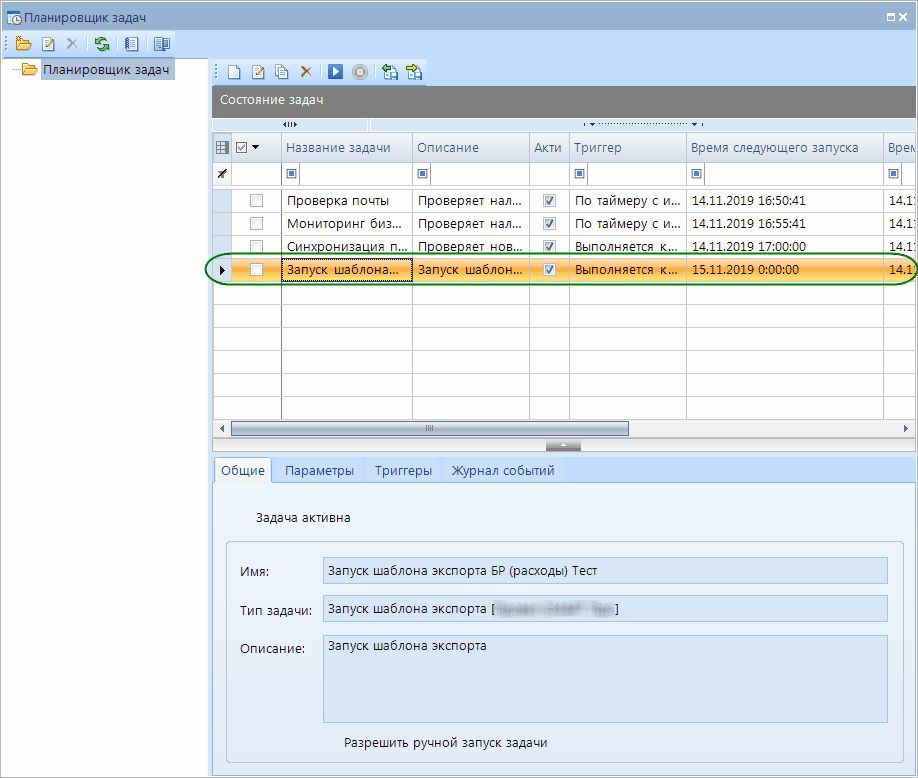Run the task with blue play icon
918x778 pixels.
pyautogui.click(x=336, y=72)
